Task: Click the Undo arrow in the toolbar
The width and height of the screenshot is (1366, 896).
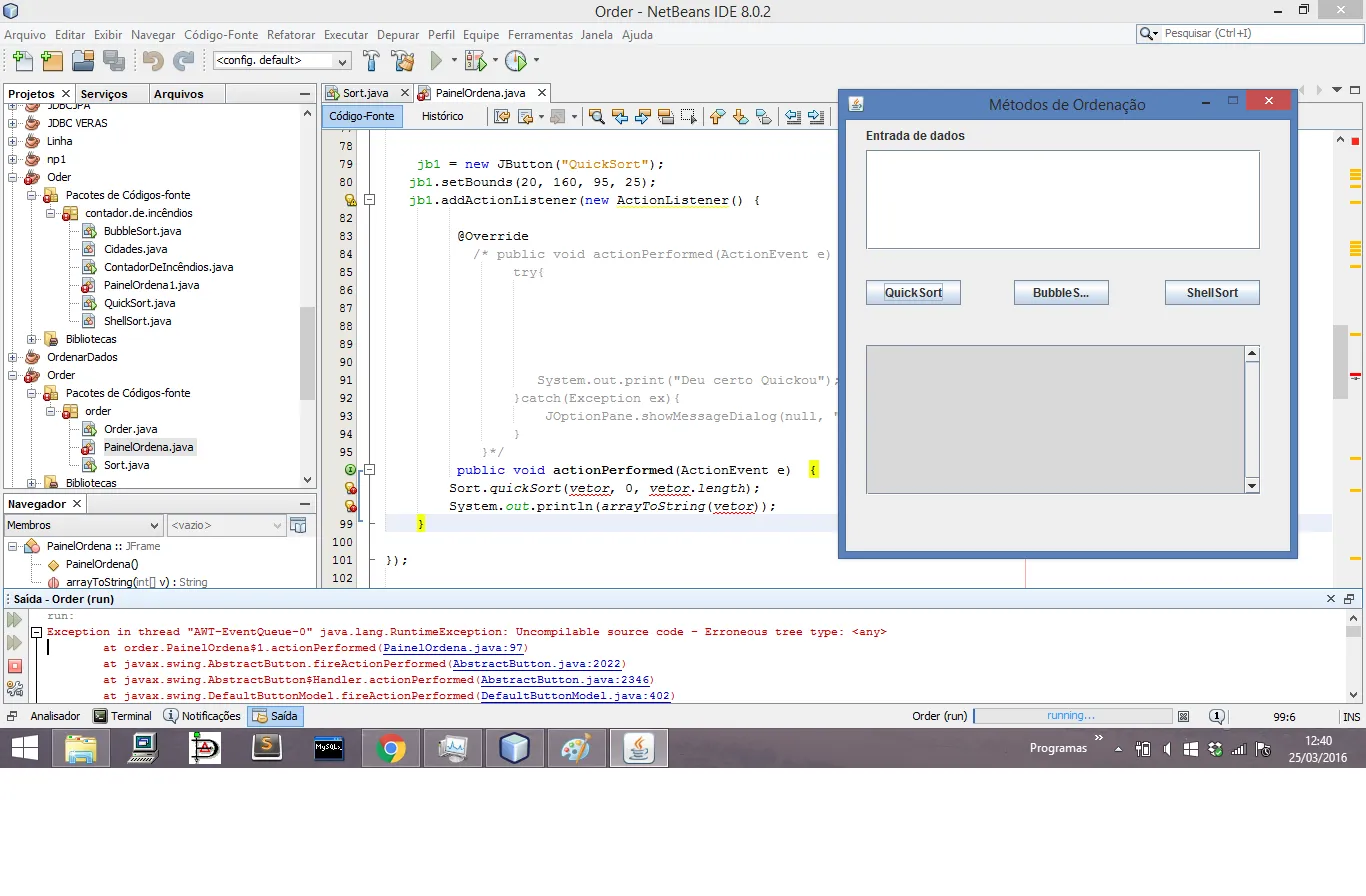Action: (x=153, y=61)
